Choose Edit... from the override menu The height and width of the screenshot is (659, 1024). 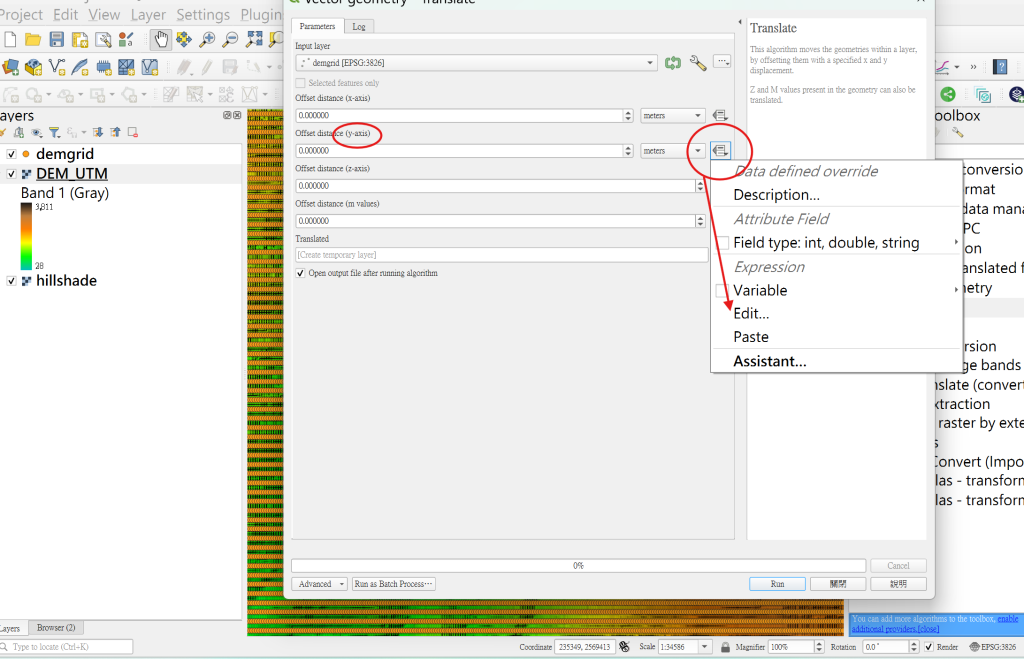pos(751,313)
